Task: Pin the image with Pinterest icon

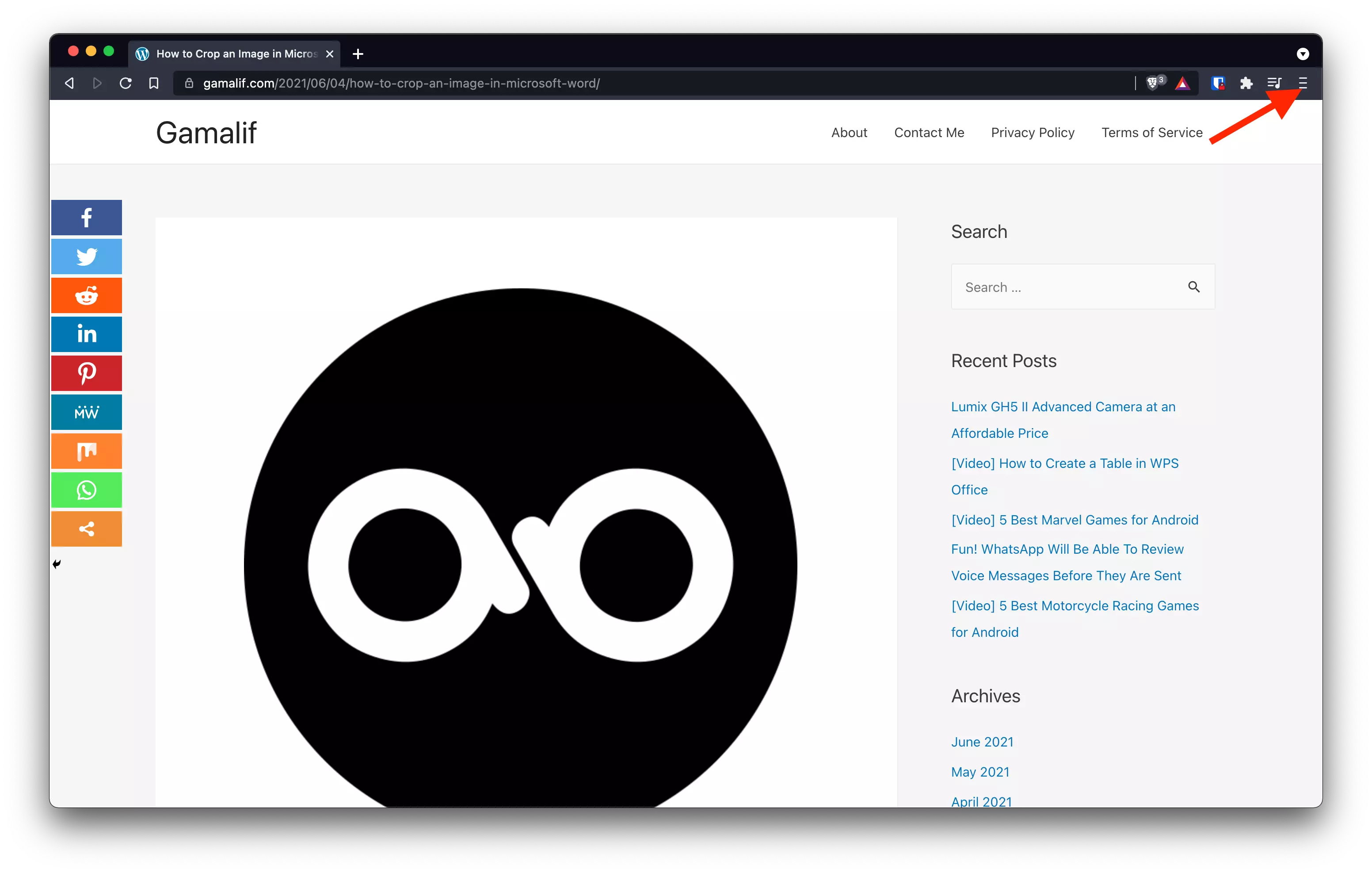Action: coord(86,374)
